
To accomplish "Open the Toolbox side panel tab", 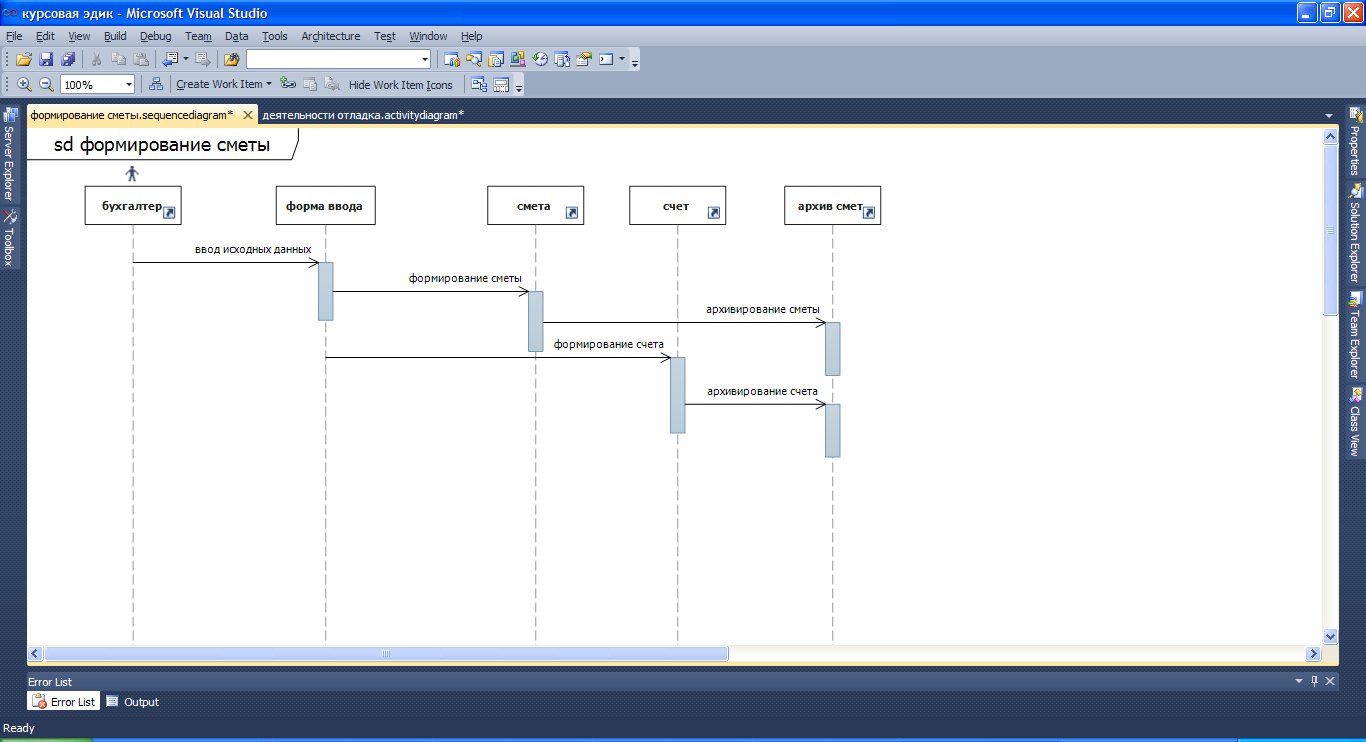I will coord(9,238).
